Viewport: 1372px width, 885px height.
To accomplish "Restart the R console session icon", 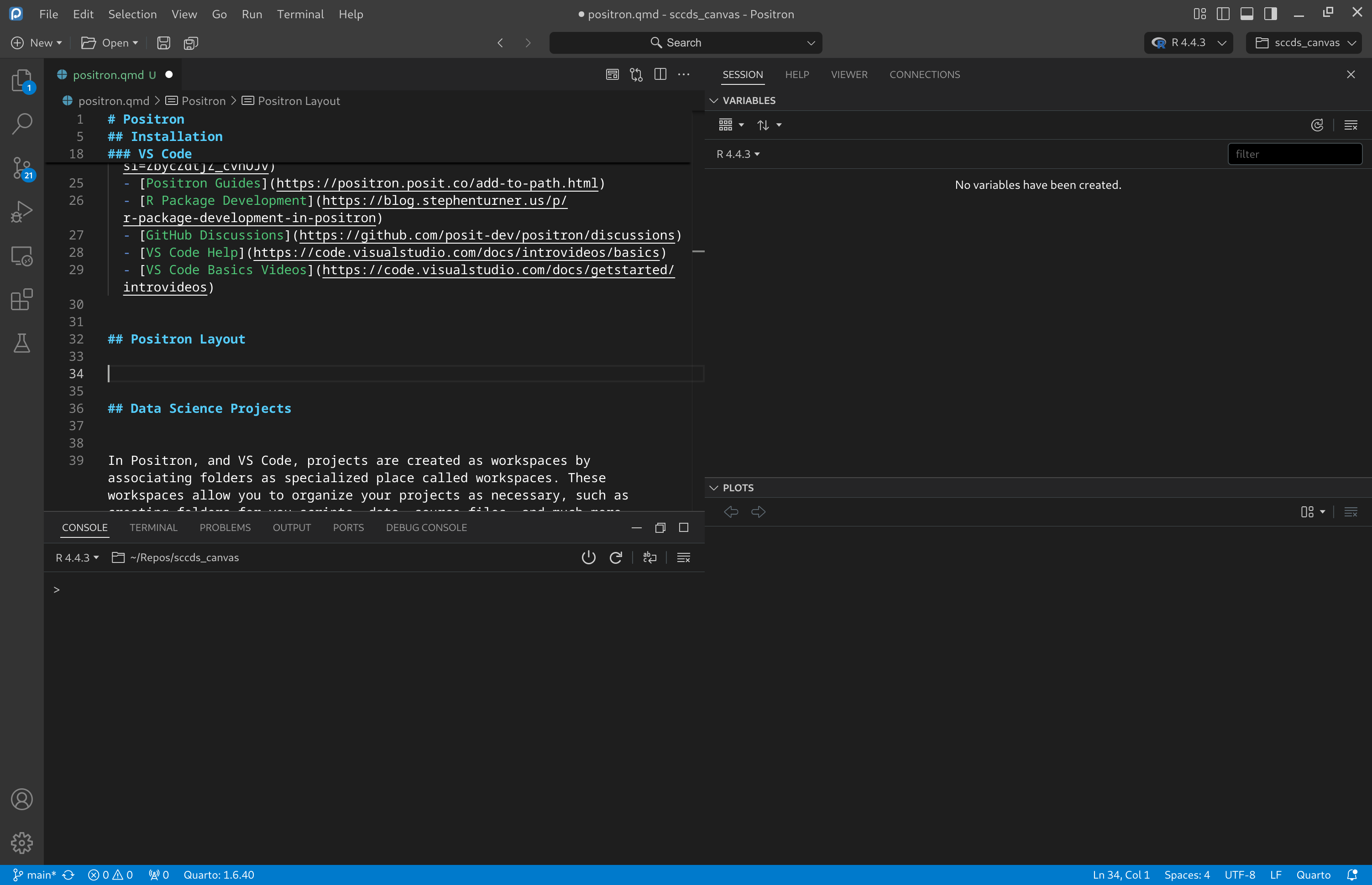I will [x=616, y=557].
